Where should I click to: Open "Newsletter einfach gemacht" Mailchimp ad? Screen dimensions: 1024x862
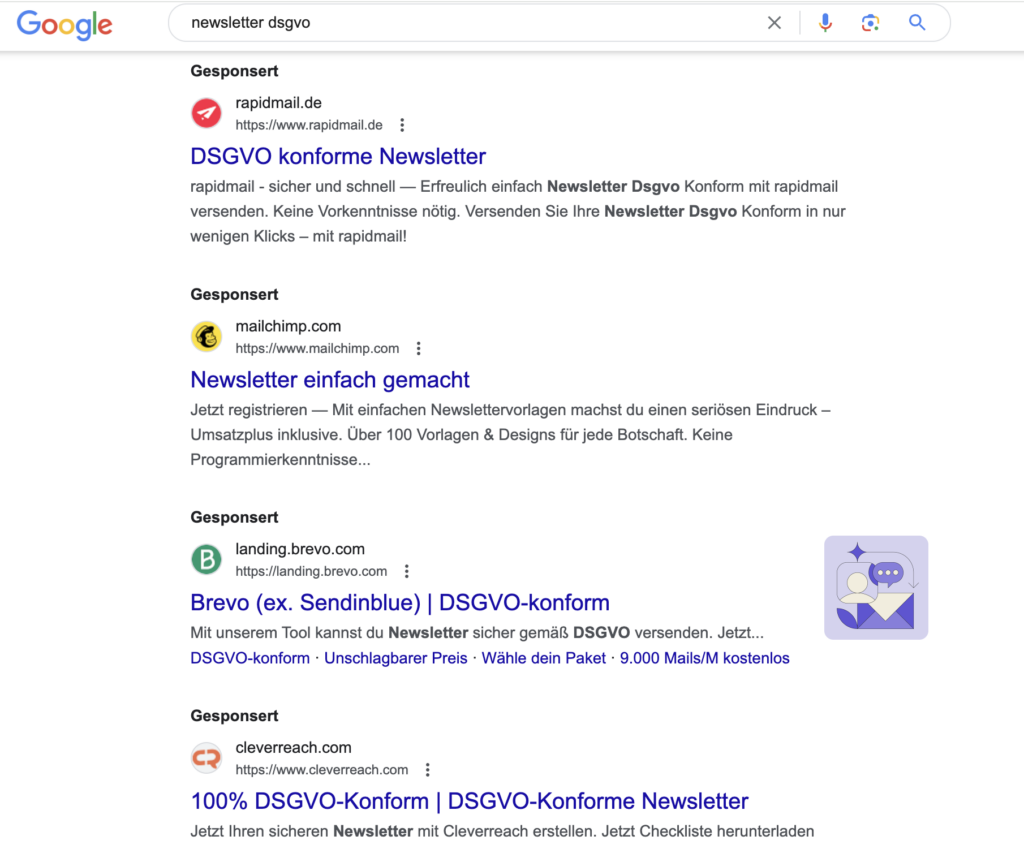click(330, 380)
